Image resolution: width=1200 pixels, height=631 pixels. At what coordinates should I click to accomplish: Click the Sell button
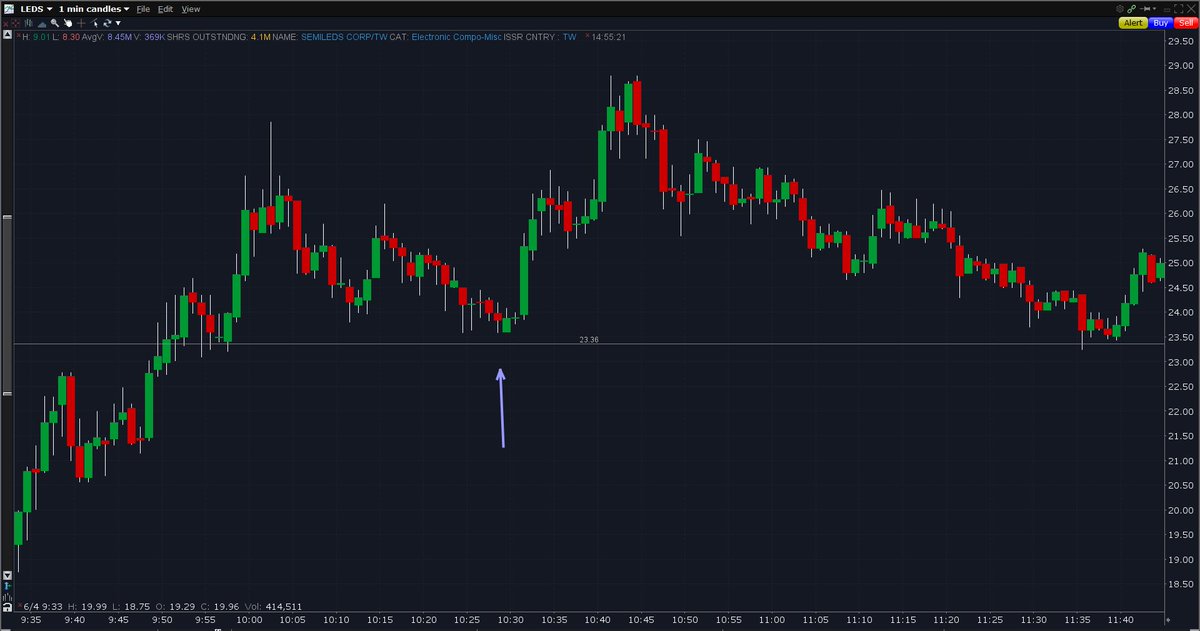click(1186, 23)
